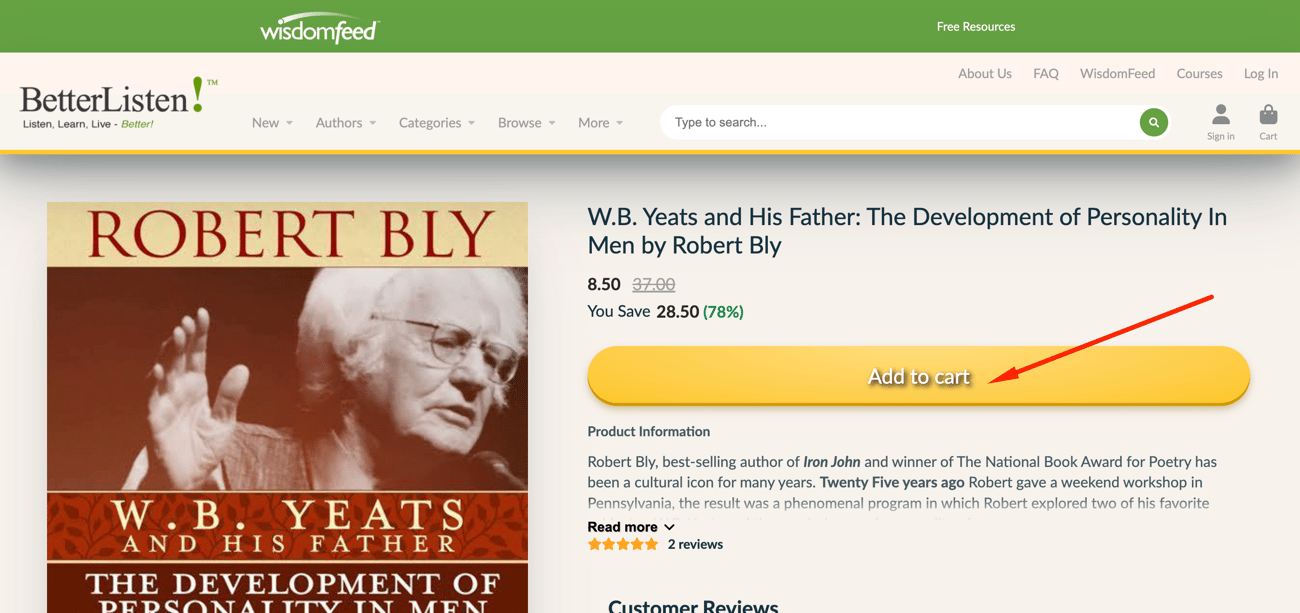Open Free Resources in green bar
1300x613 pixels.
pos(976,27)
